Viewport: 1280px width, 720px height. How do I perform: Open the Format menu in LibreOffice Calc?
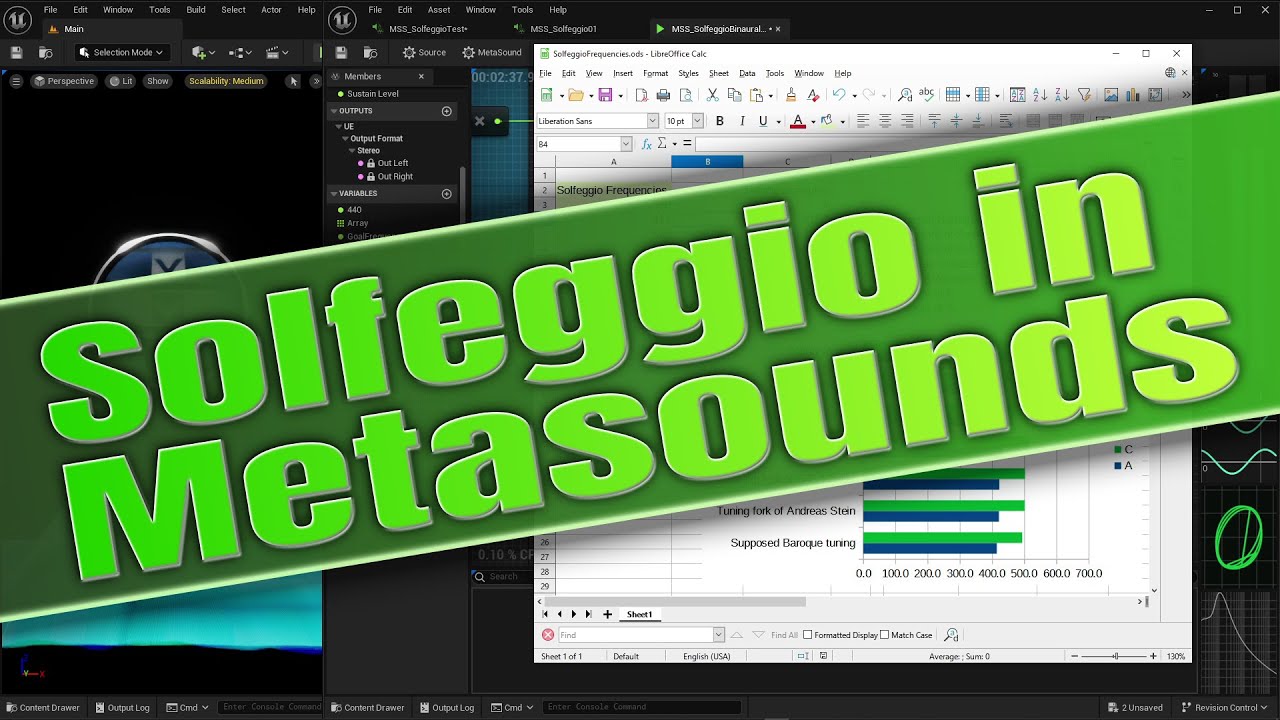tap(655, 73)
